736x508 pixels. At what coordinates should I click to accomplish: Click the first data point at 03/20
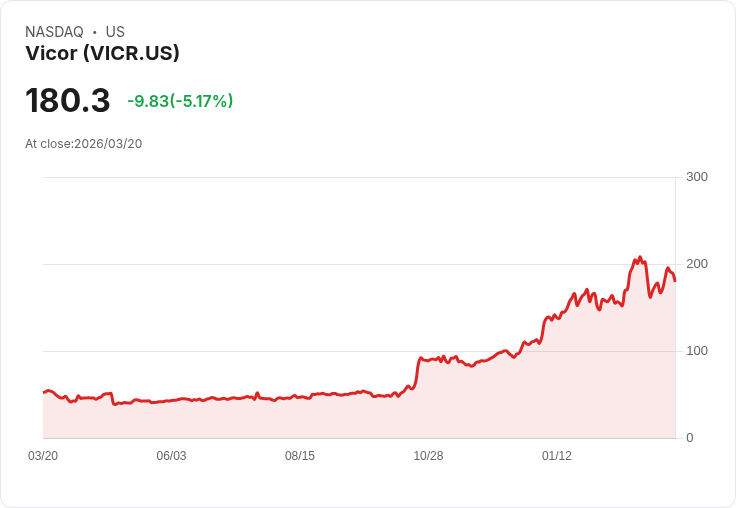point(44,392)
